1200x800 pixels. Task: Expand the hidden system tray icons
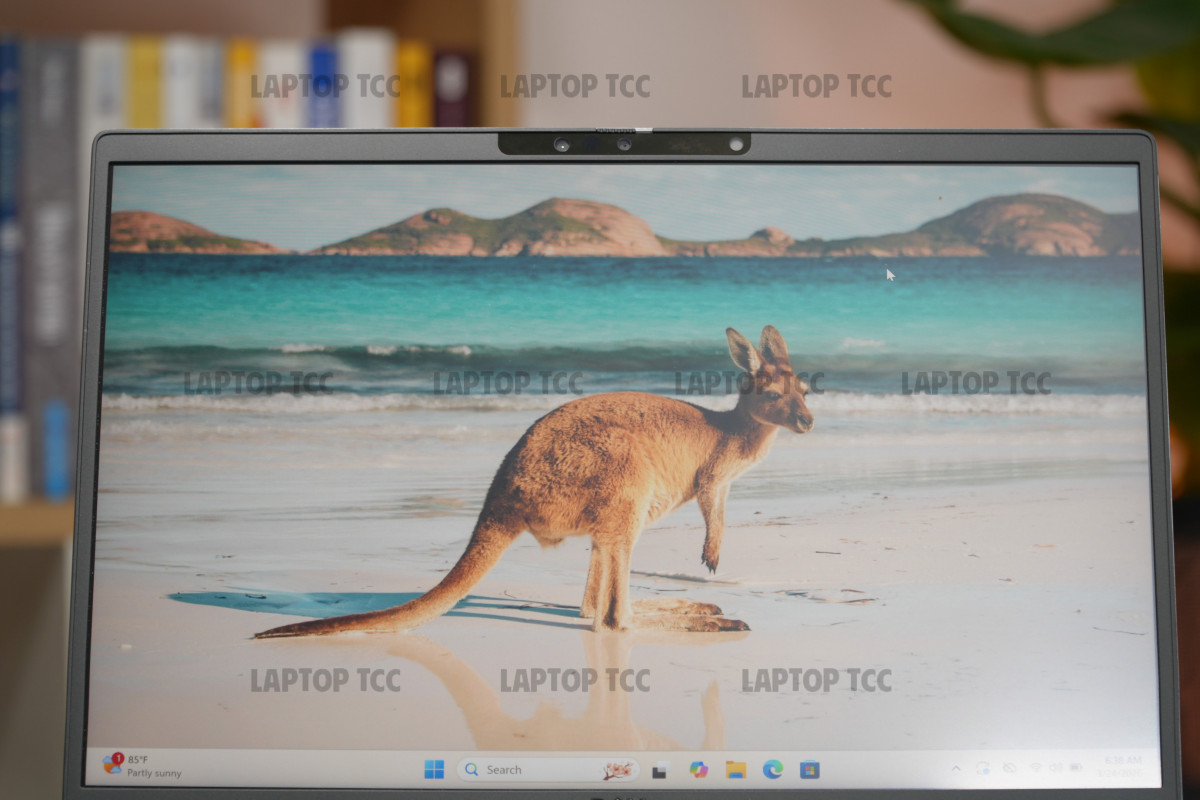pos(955,768)
